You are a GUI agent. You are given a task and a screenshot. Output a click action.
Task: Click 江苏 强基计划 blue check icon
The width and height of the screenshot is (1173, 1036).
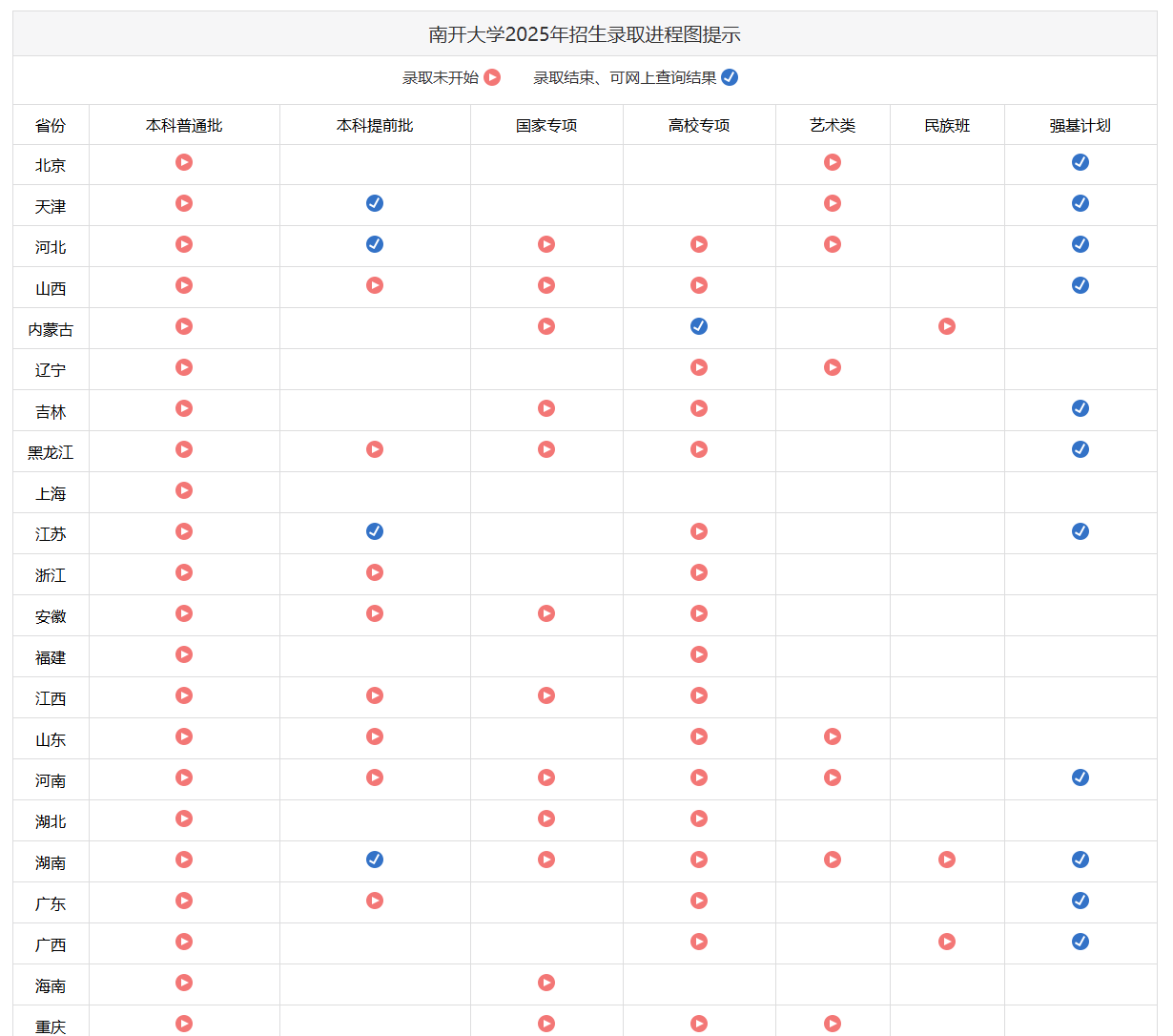coord(1080,531)
